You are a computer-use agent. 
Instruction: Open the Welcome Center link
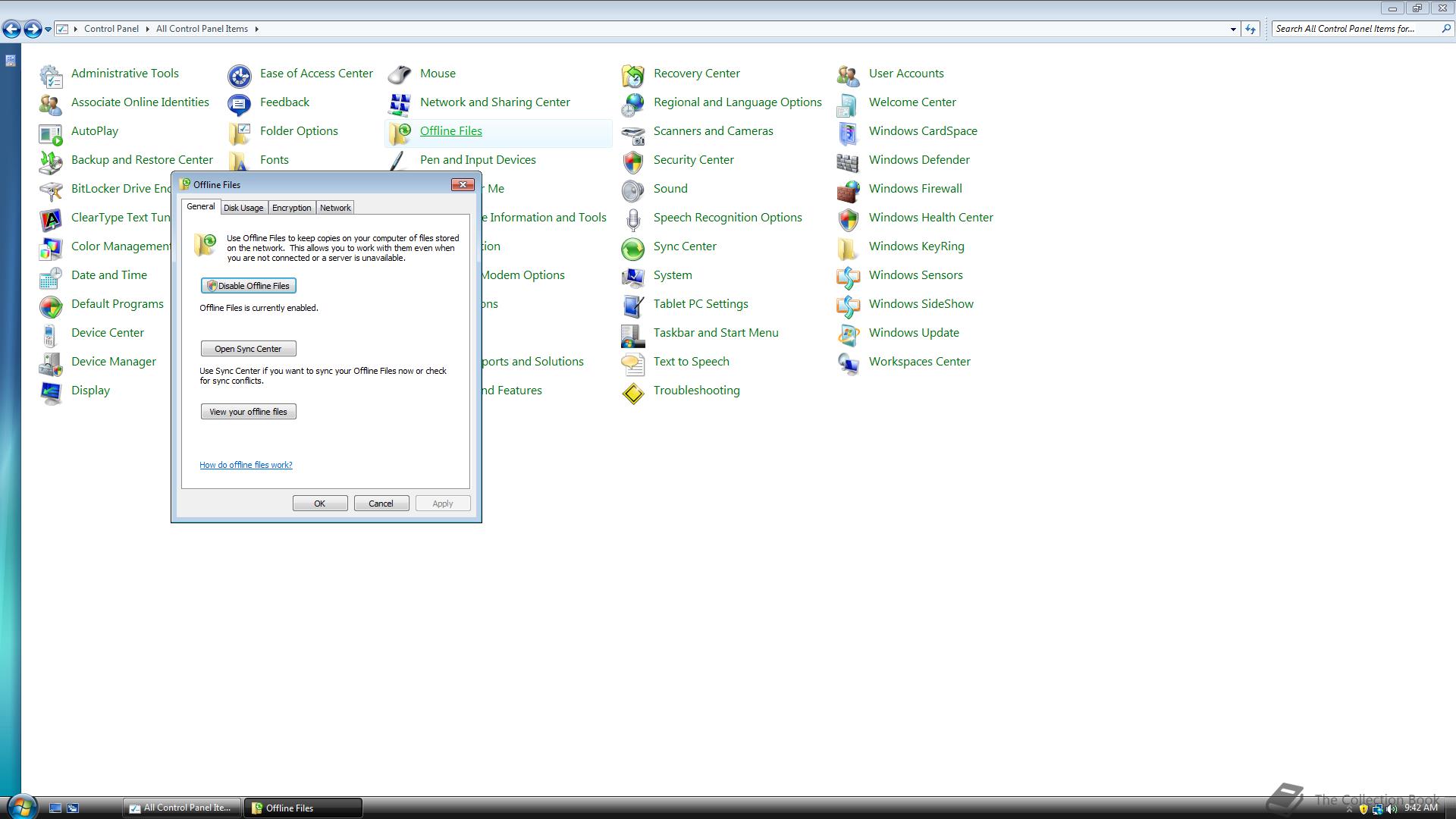point(912,102)
